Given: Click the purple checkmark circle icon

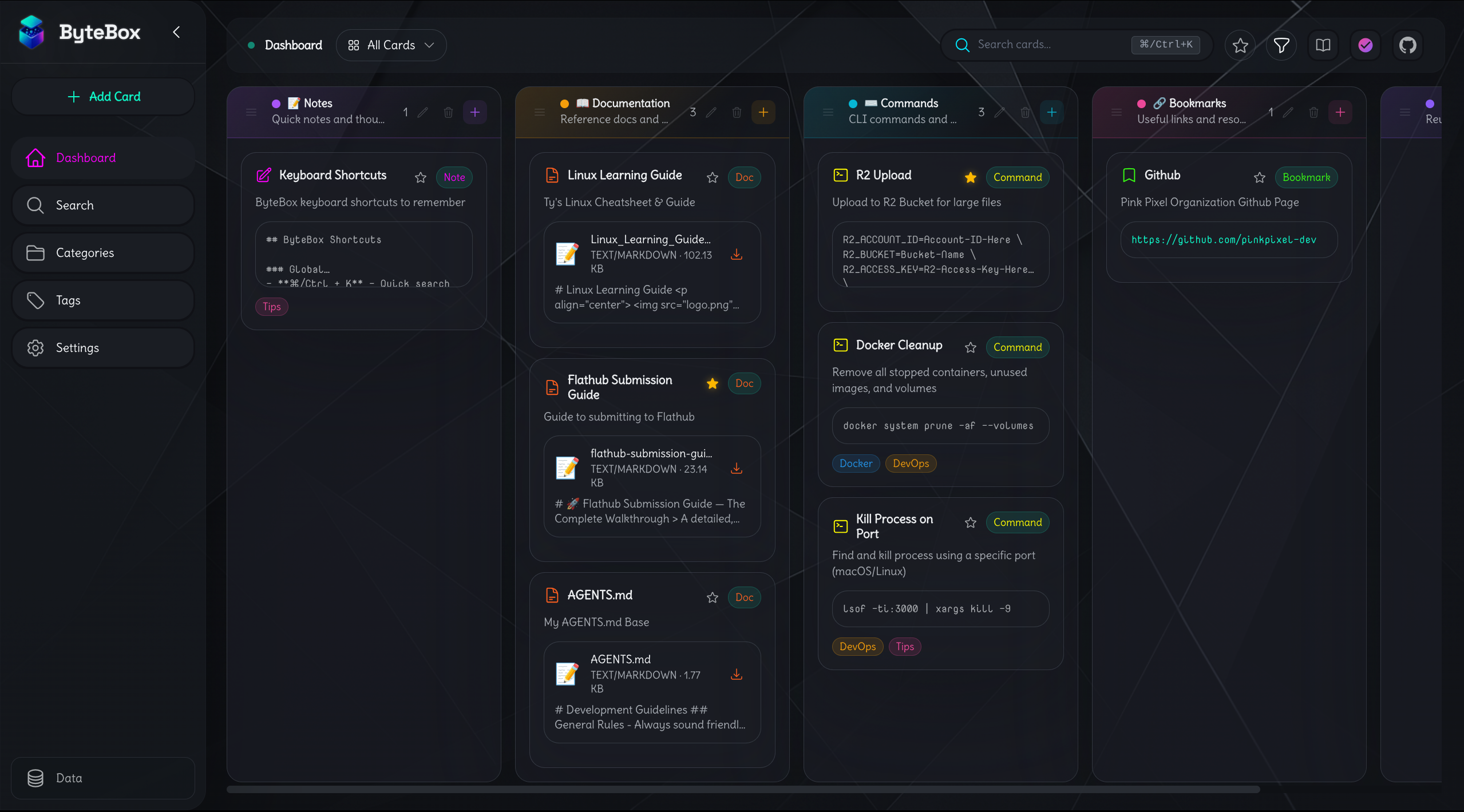Looking at the screenshot, I should (1366, 45).
